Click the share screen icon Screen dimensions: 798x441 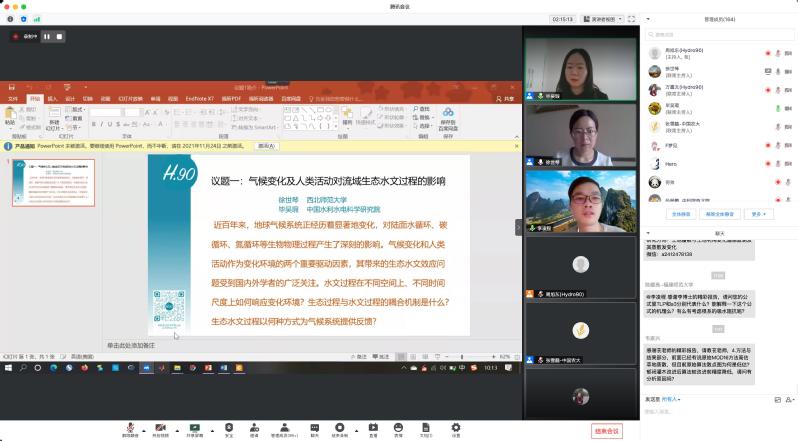click(x=193, y=427)
